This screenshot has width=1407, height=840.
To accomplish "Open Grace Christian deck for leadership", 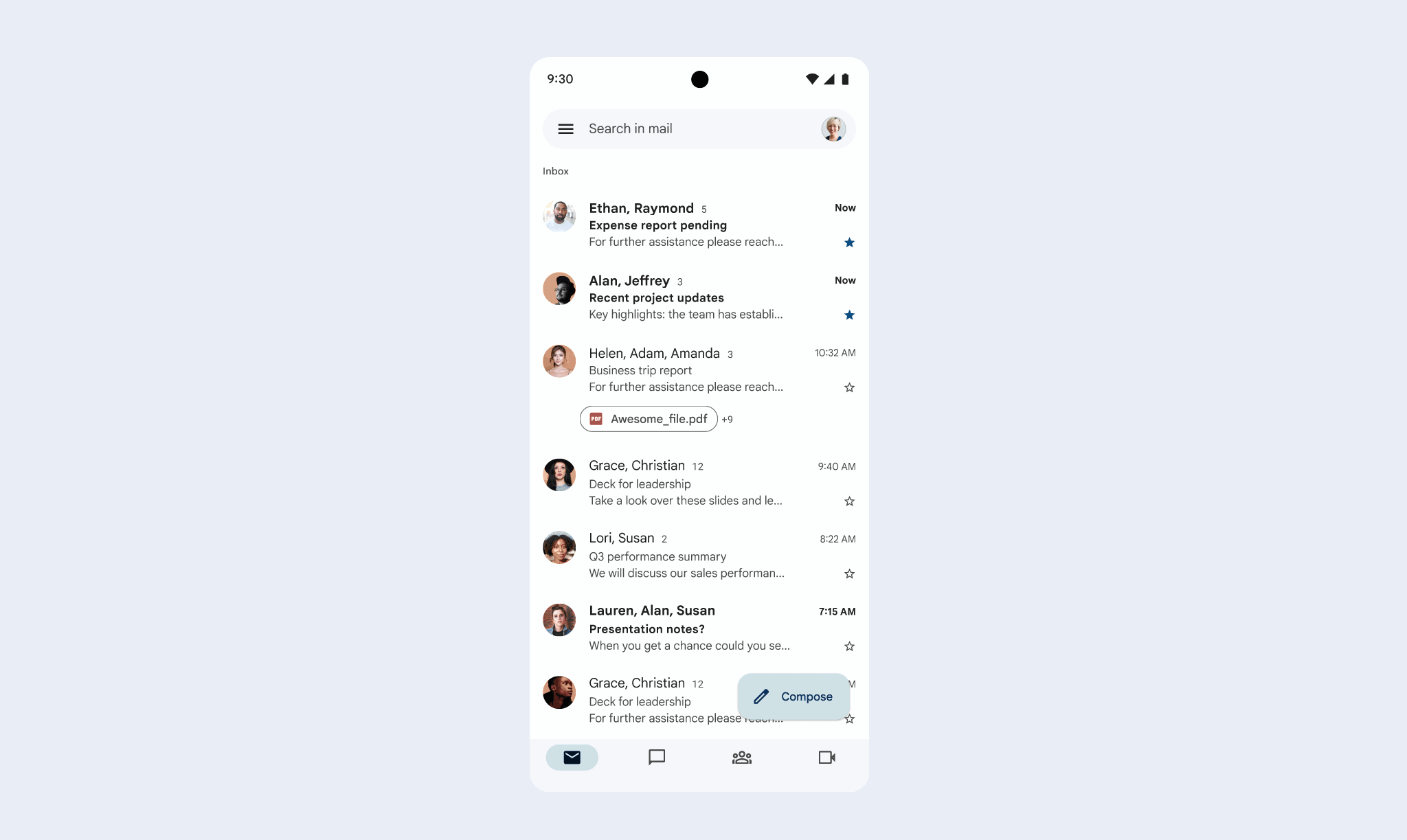I will [699, 483].
